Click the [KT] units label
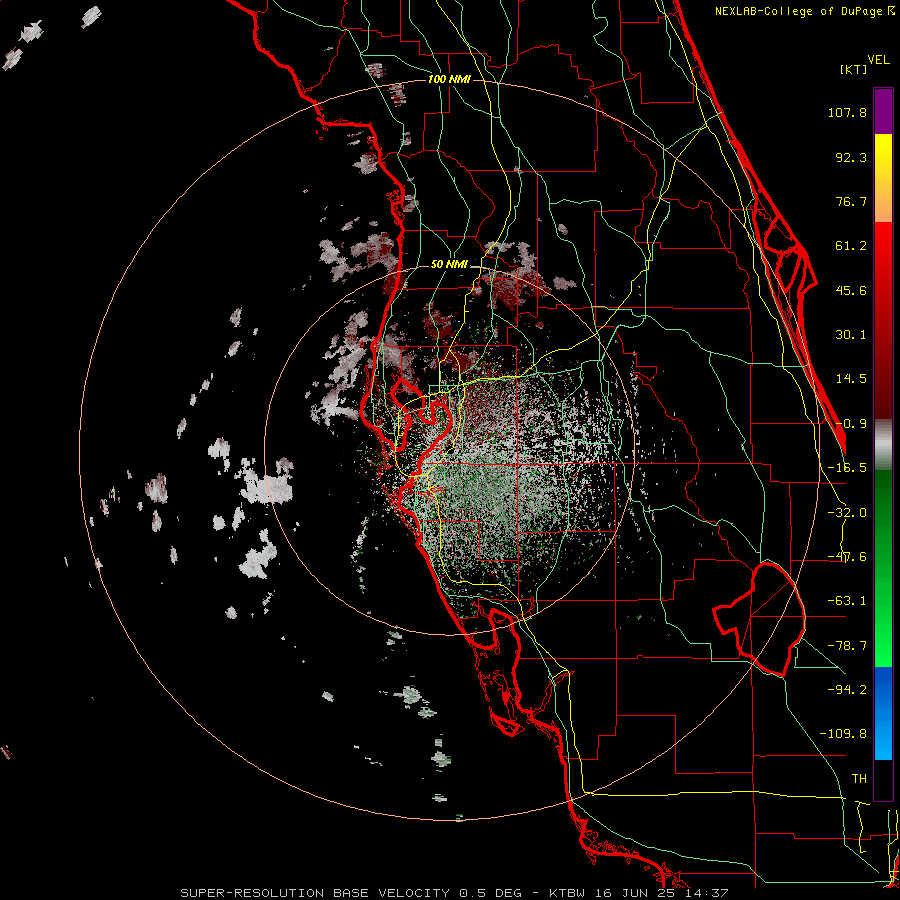 [853, 69]
